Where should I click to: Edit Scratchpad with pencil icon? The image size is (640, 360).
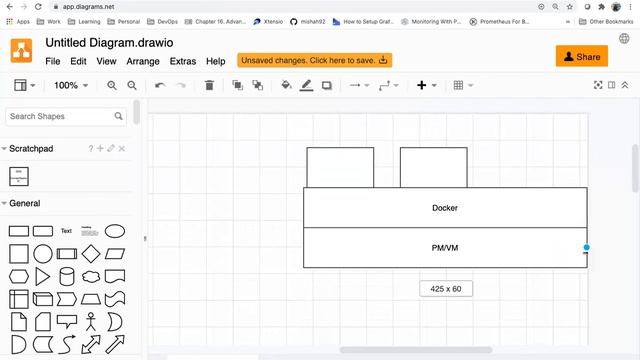(x=111, y=149)
